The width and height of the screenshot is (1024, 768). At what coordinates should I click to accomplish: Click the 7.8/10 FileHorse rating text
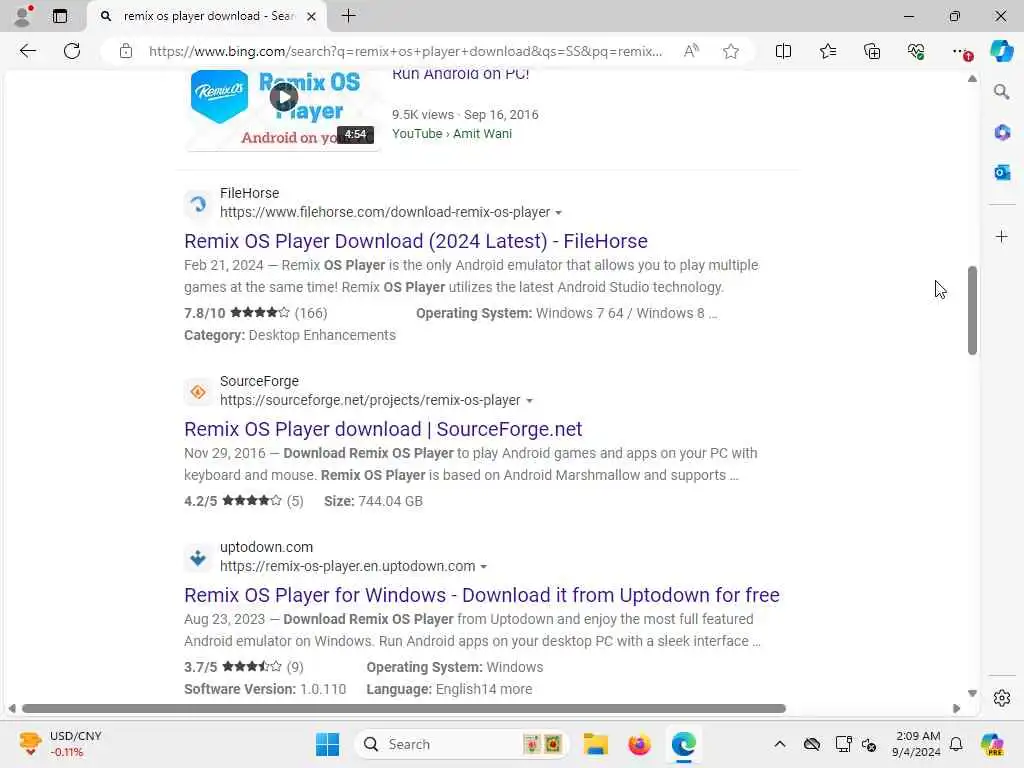(204, 313)
